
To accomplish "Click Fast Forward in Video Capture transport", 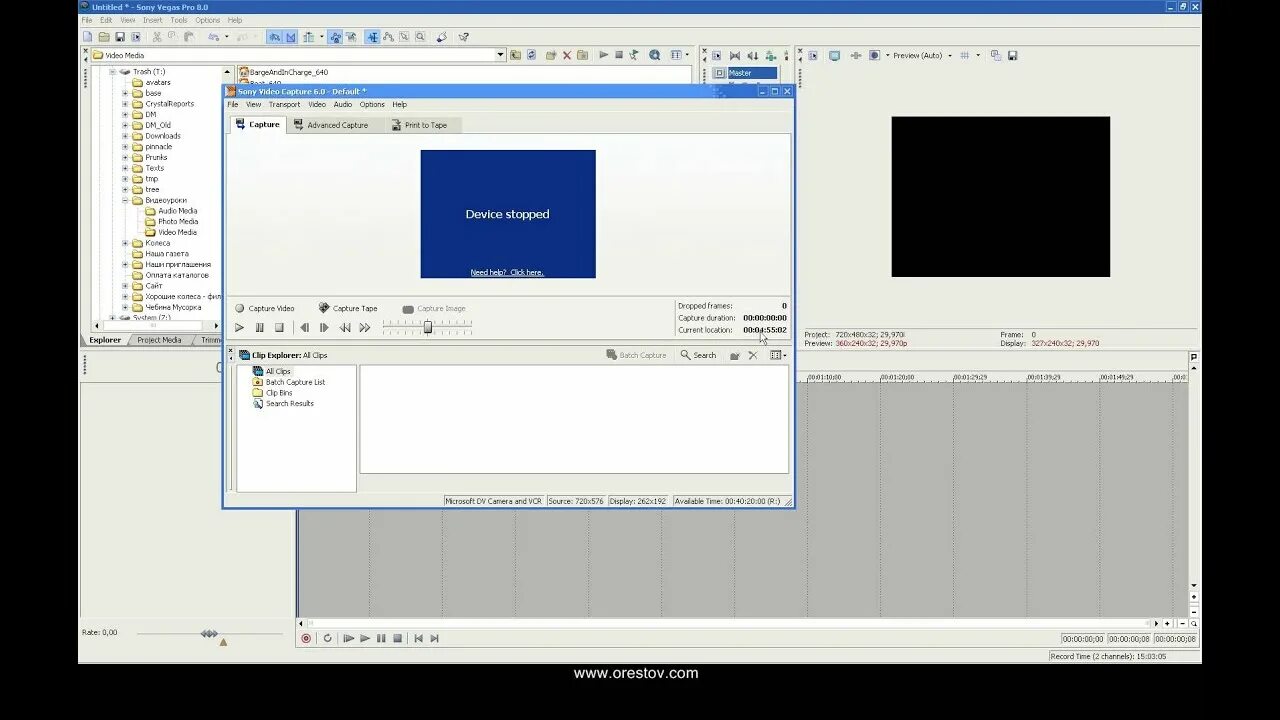I will (x=365, y=328).
